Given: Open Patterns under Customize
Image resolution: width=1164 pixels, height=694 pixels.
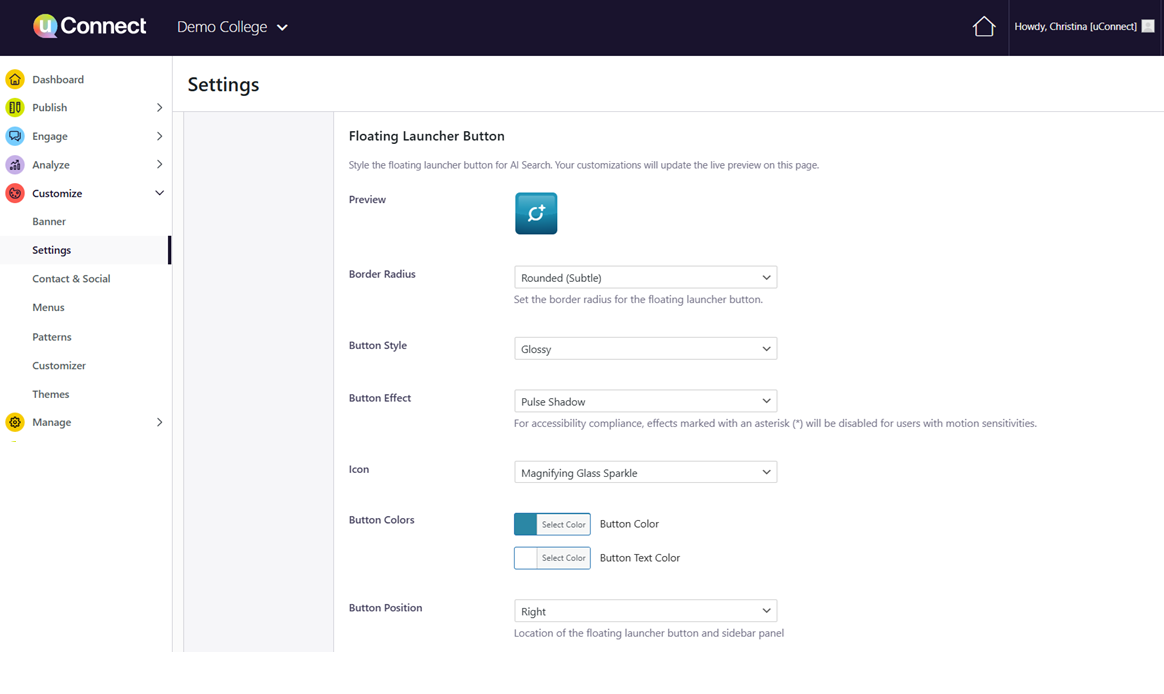Looking at the screenshot, I should [x=52, y=337].
